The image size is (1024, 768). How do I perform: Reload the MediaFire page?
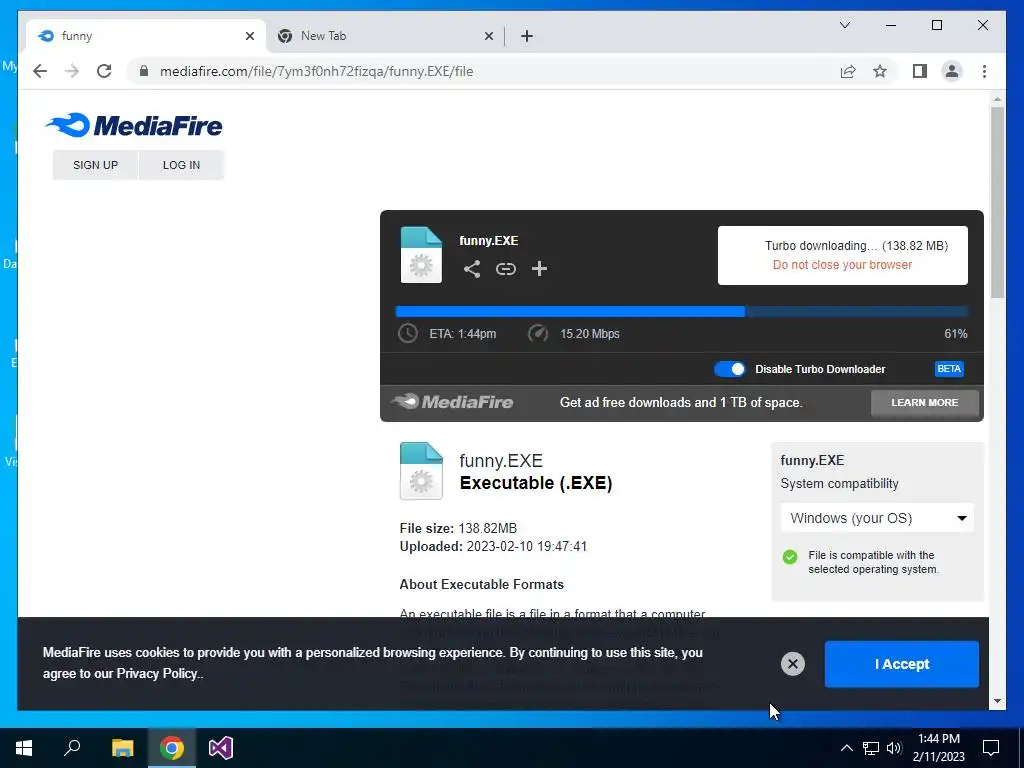pyautogui.click(x=104, y=71)
